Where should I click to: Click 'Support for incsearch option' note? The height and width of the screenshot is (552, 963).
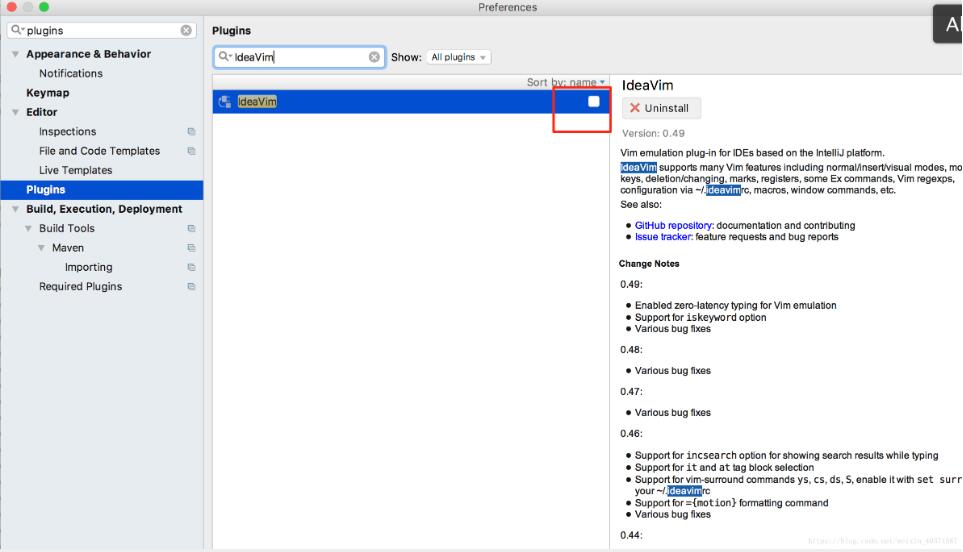click(x=786, y=456)
